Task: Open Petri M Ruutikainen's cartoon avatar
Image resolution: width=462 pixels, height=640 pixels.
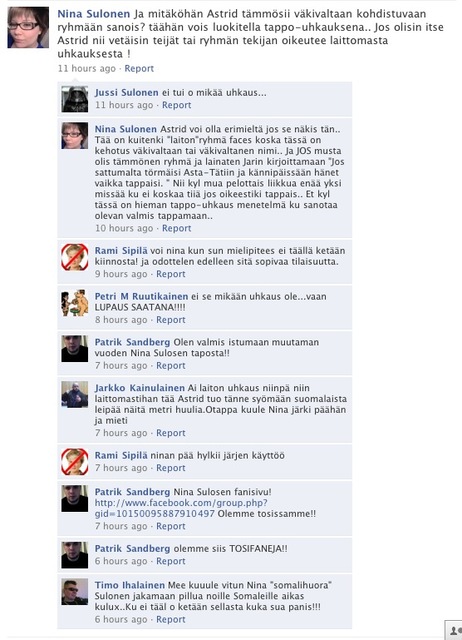Action: pos(75,303)
